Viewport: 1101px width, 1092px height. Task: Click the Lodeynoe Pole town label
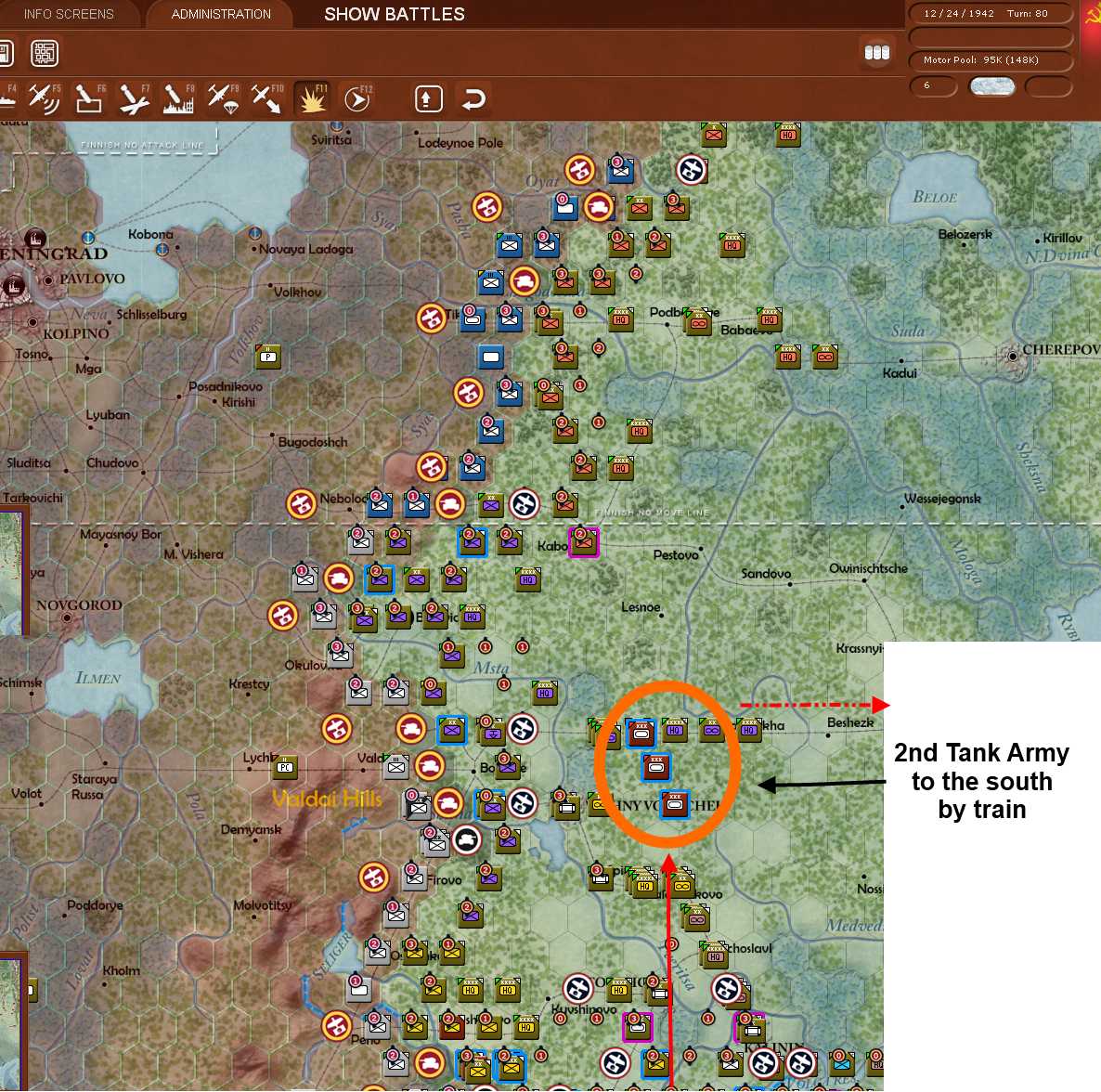click(460, 143)
